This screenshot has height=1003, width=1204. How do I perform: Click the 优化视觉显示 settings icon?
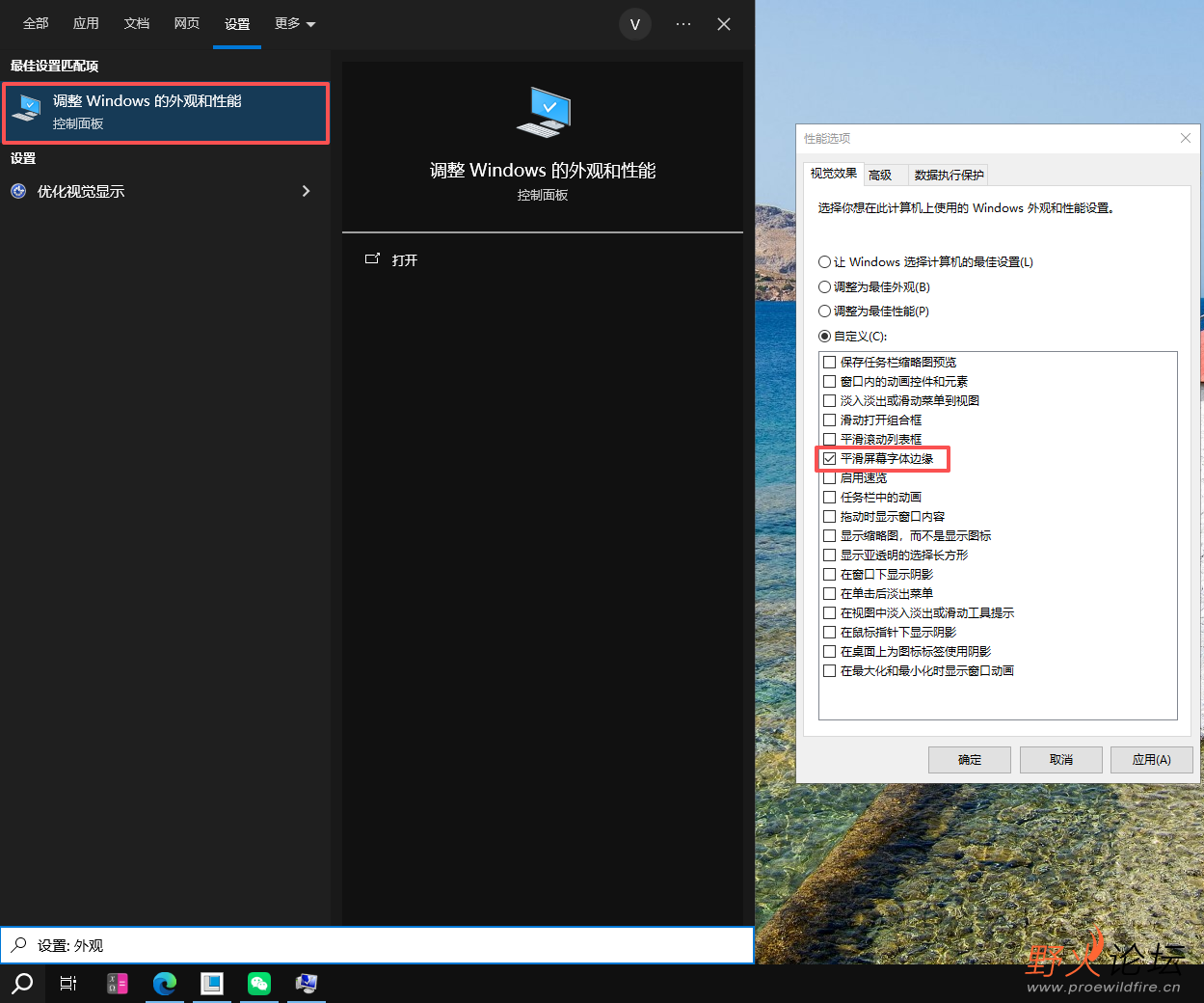(18, 191)
